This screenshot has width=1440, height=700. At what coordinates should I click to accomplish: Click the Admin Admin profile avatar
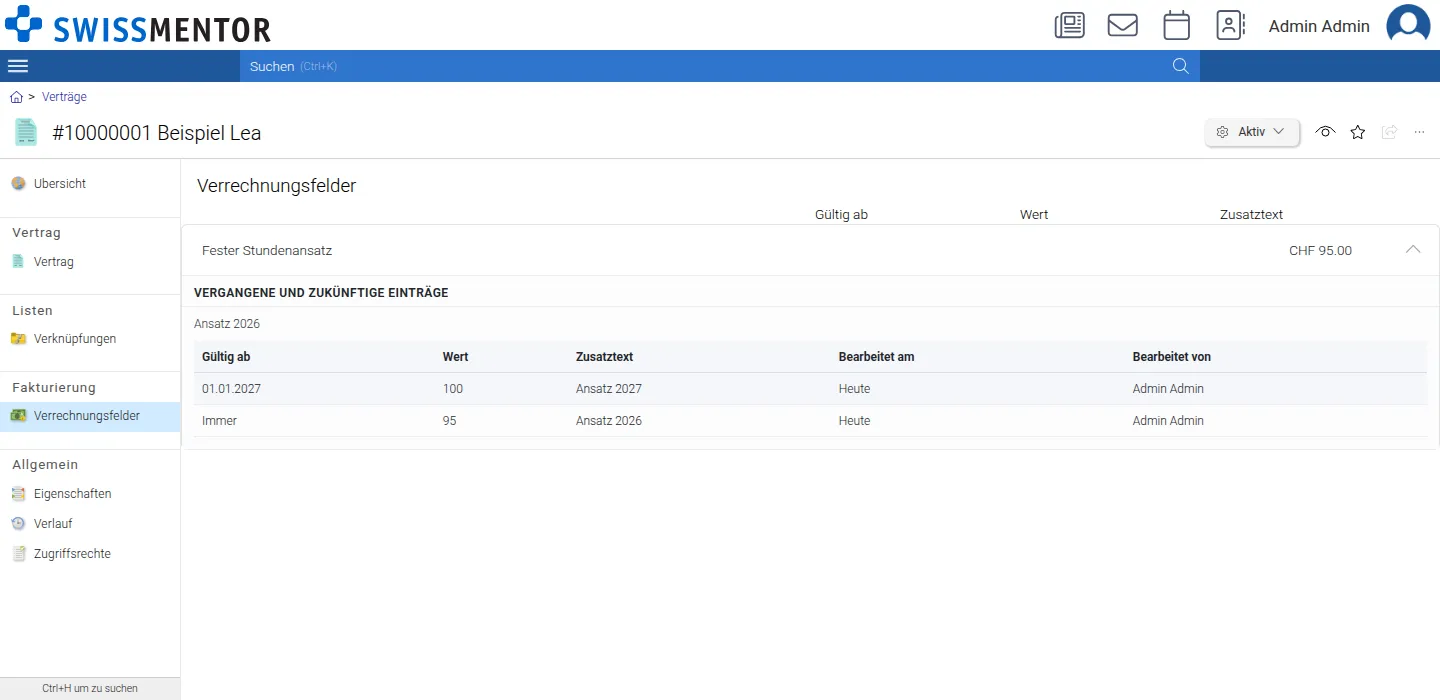[x=1408, y=25]
